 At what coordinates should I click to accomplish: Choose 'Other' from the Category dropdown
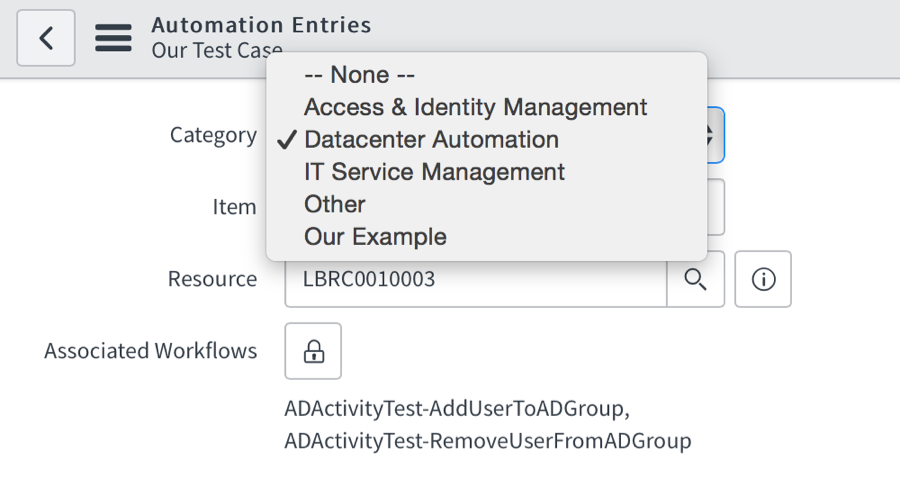coord(335,204)
